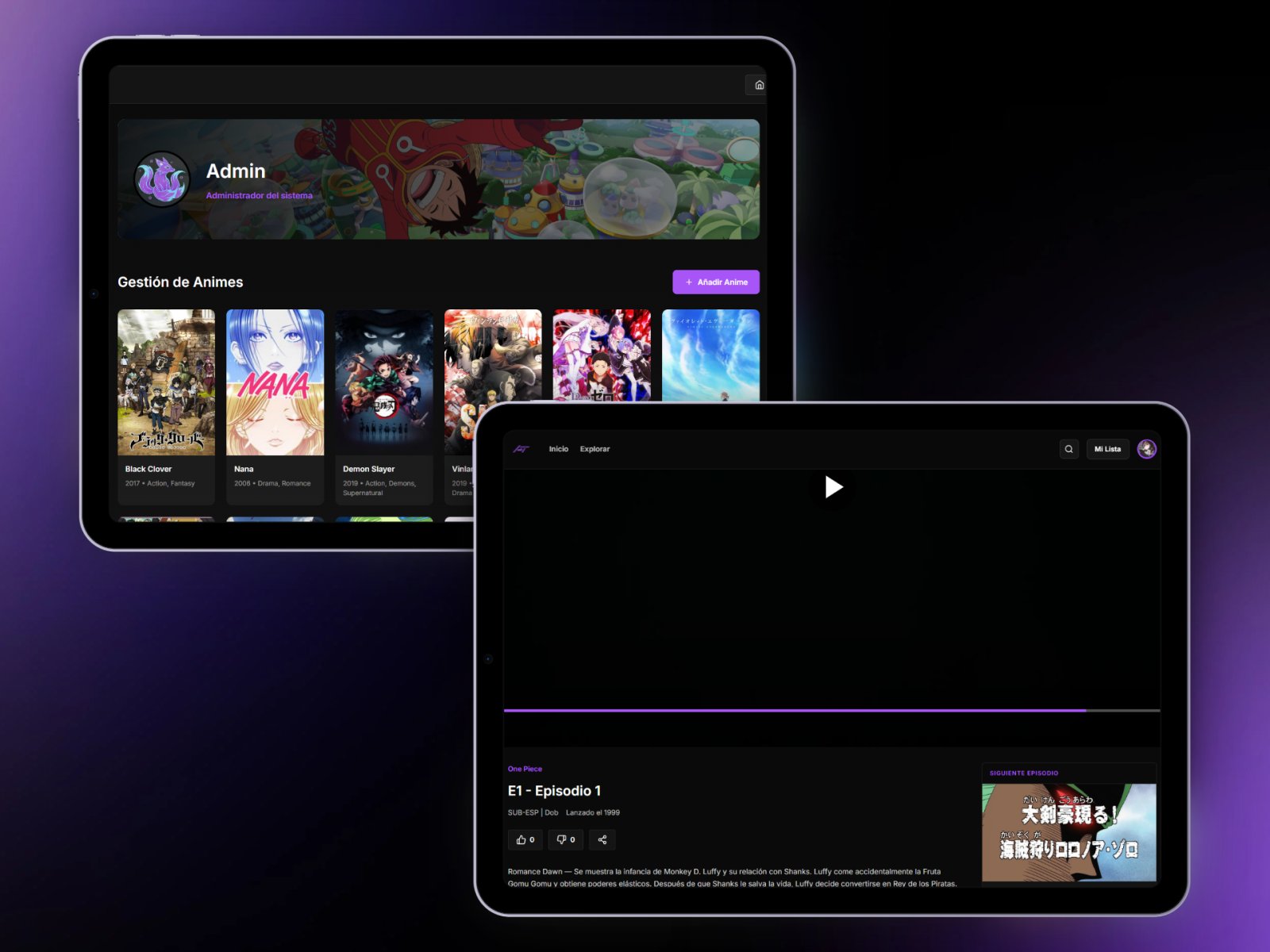The image size is (1270, 952).
Task: Go to the Inicio menu item
Action: tap(559, 449)
